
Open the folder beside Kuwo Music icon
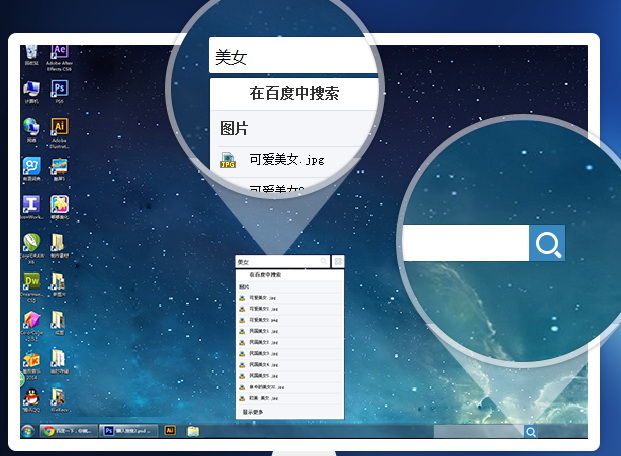pyautogui.click(x=59, y=362)
